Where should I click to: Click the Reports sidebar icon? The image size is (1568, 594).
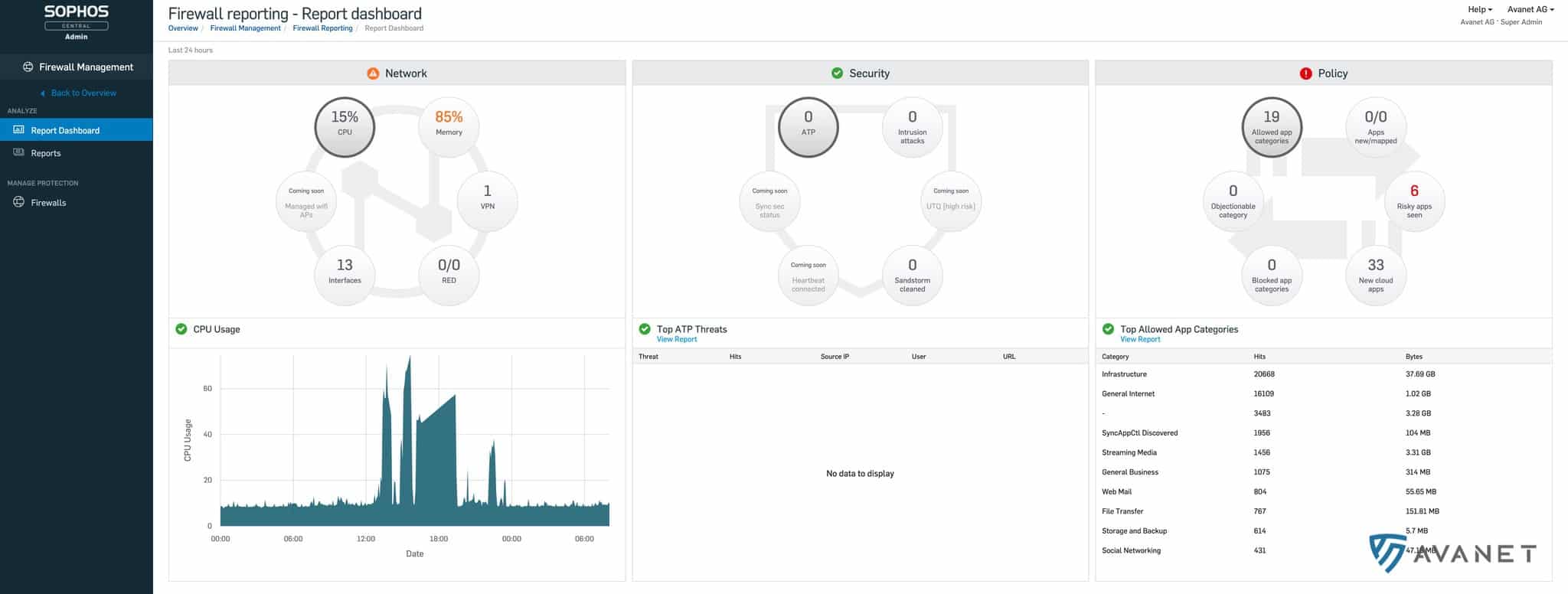(x=19, y=153)
